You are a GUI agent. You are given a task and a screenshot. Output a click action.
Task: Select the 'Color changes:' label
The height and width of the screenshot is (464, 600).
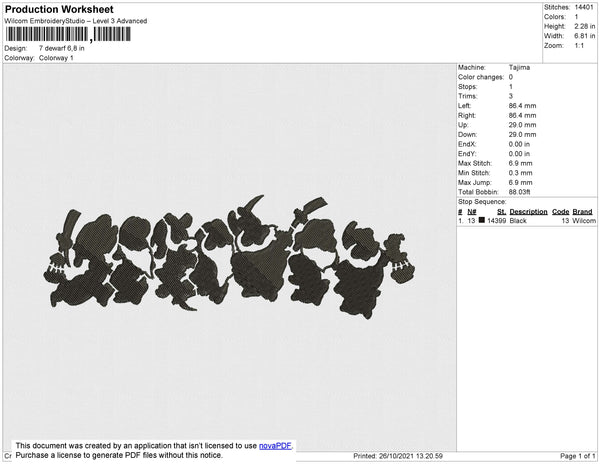point(481,77)
